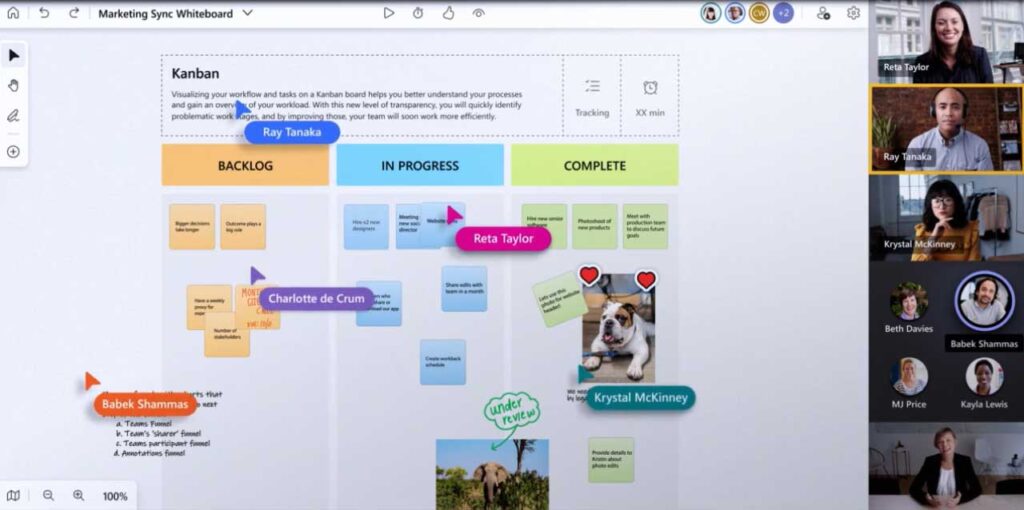This screenshot has height=510, width=1024.
Task: Choose the Pan hand tool
Action: 14,86
